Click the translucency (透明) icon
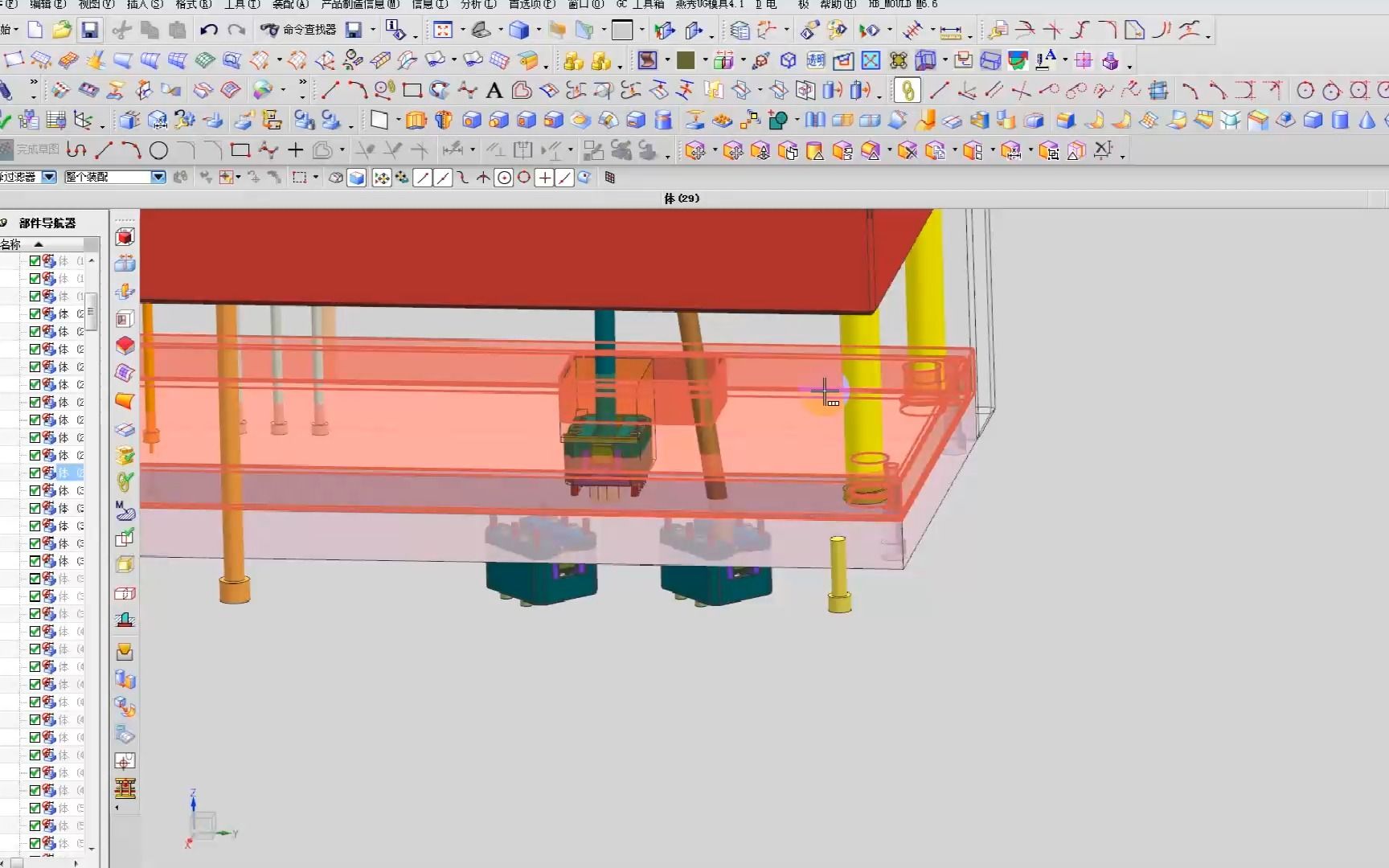This screenshot has height=868, width=1389. tap(816, 60)
